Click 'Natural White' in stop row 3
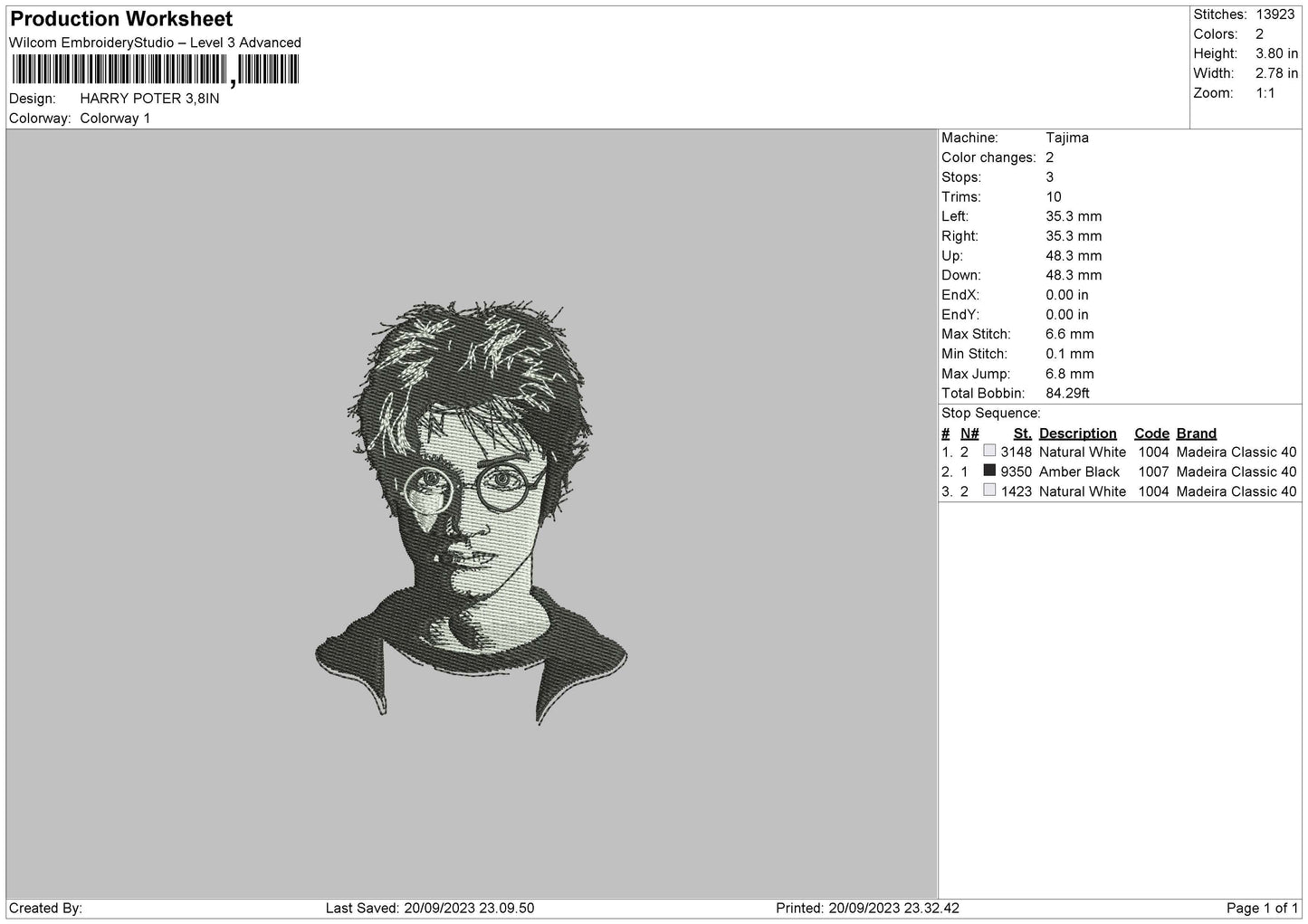 tap(1083, 491)
